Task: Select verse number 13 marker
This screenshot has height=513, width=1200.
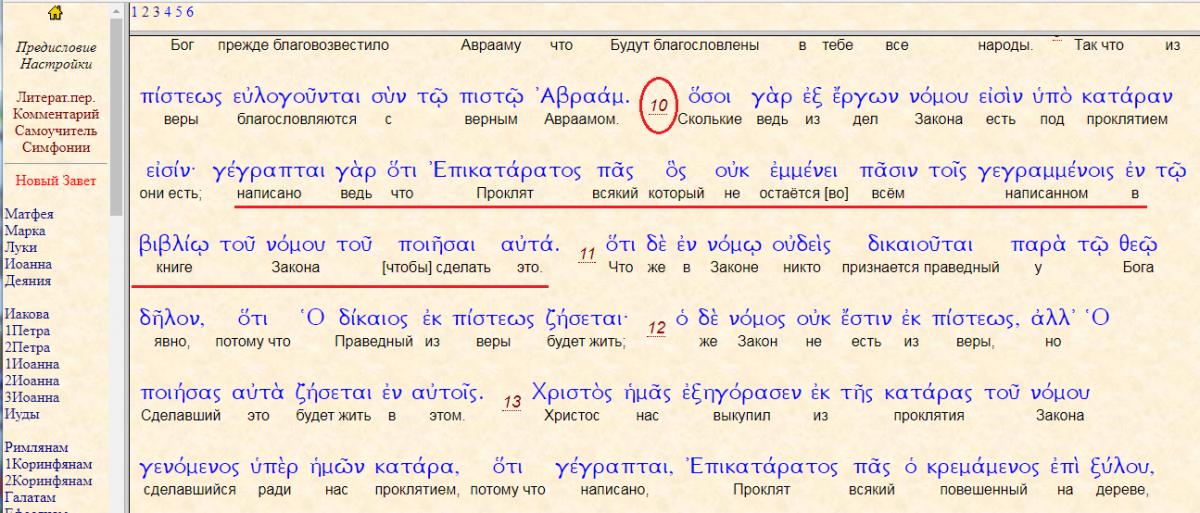Action: point(513,402)
